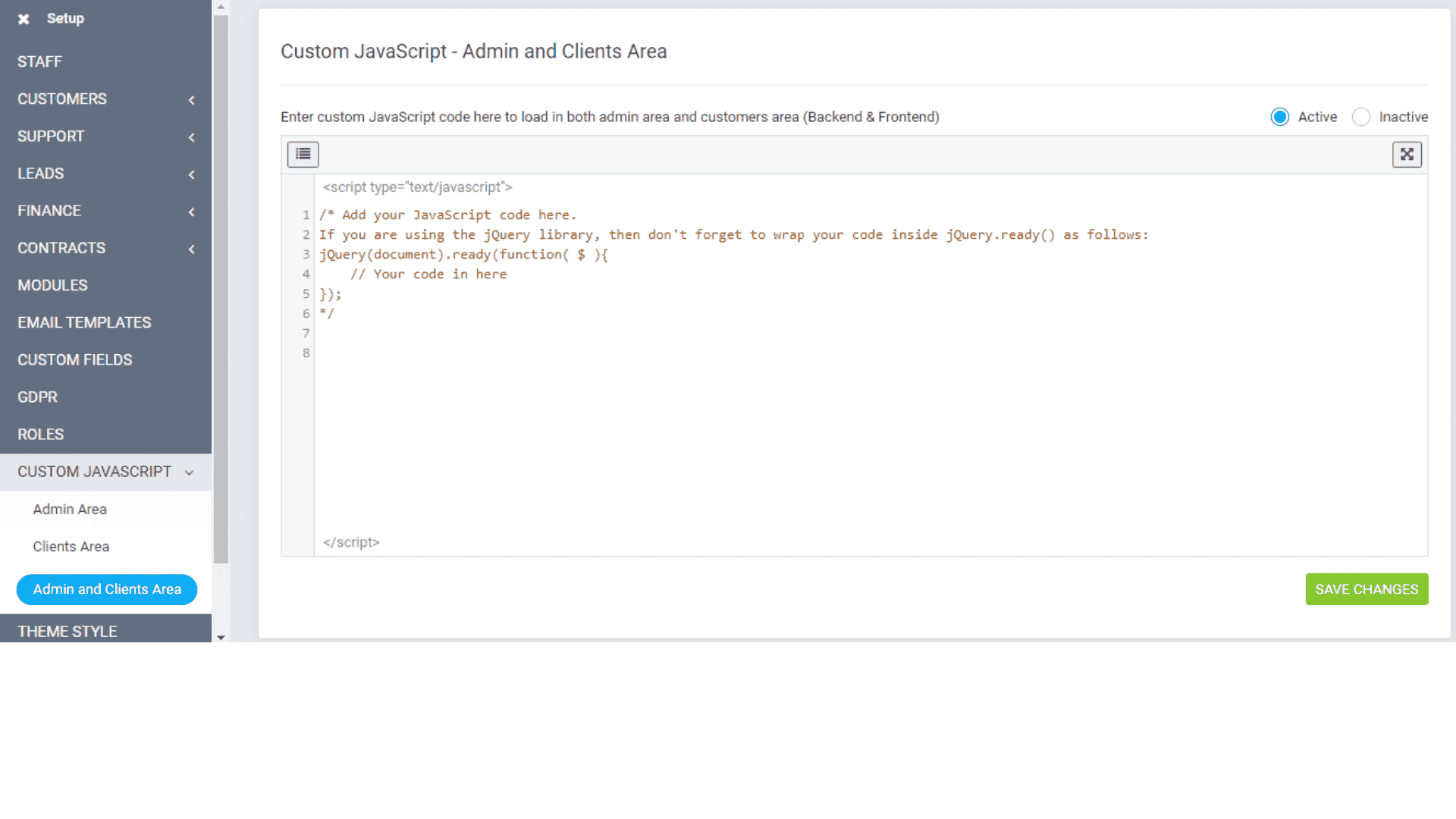Click the SAVE CHANGES button

pyautogui.click(x=1366, y=589)
